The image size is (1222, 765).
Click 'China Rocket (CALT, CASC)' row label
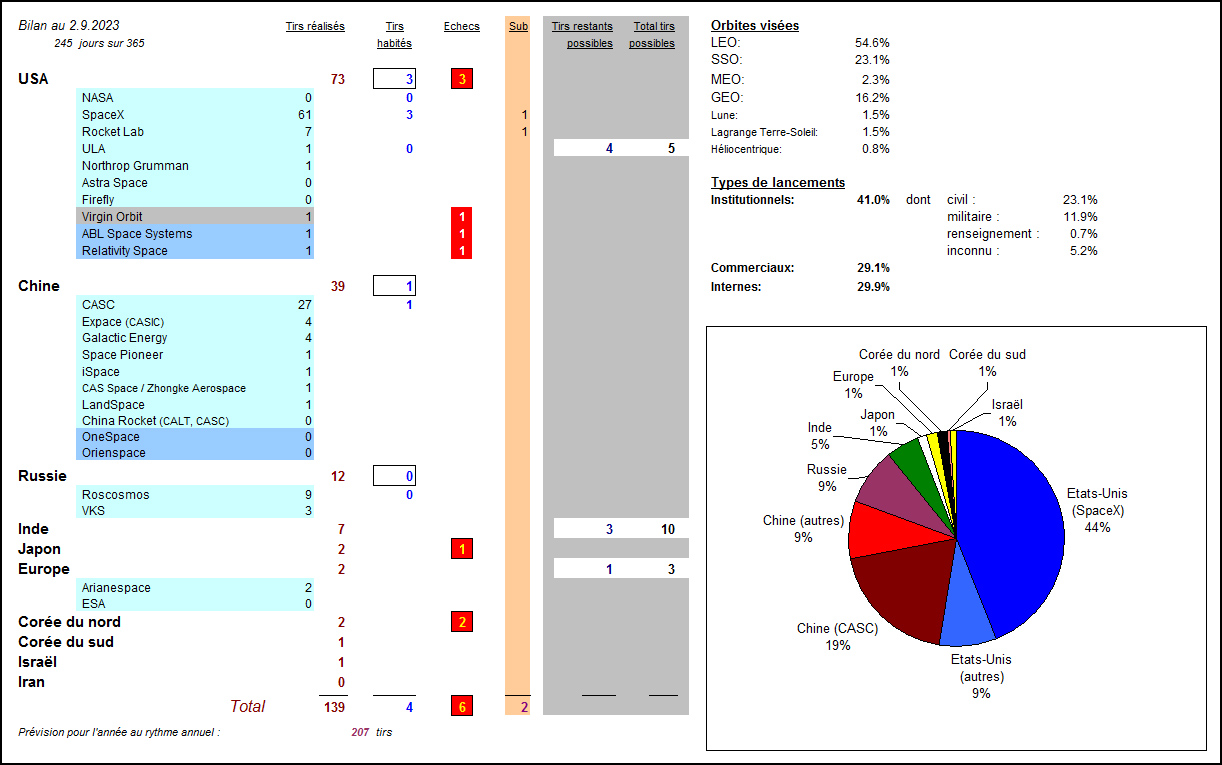tap(155, 421)
